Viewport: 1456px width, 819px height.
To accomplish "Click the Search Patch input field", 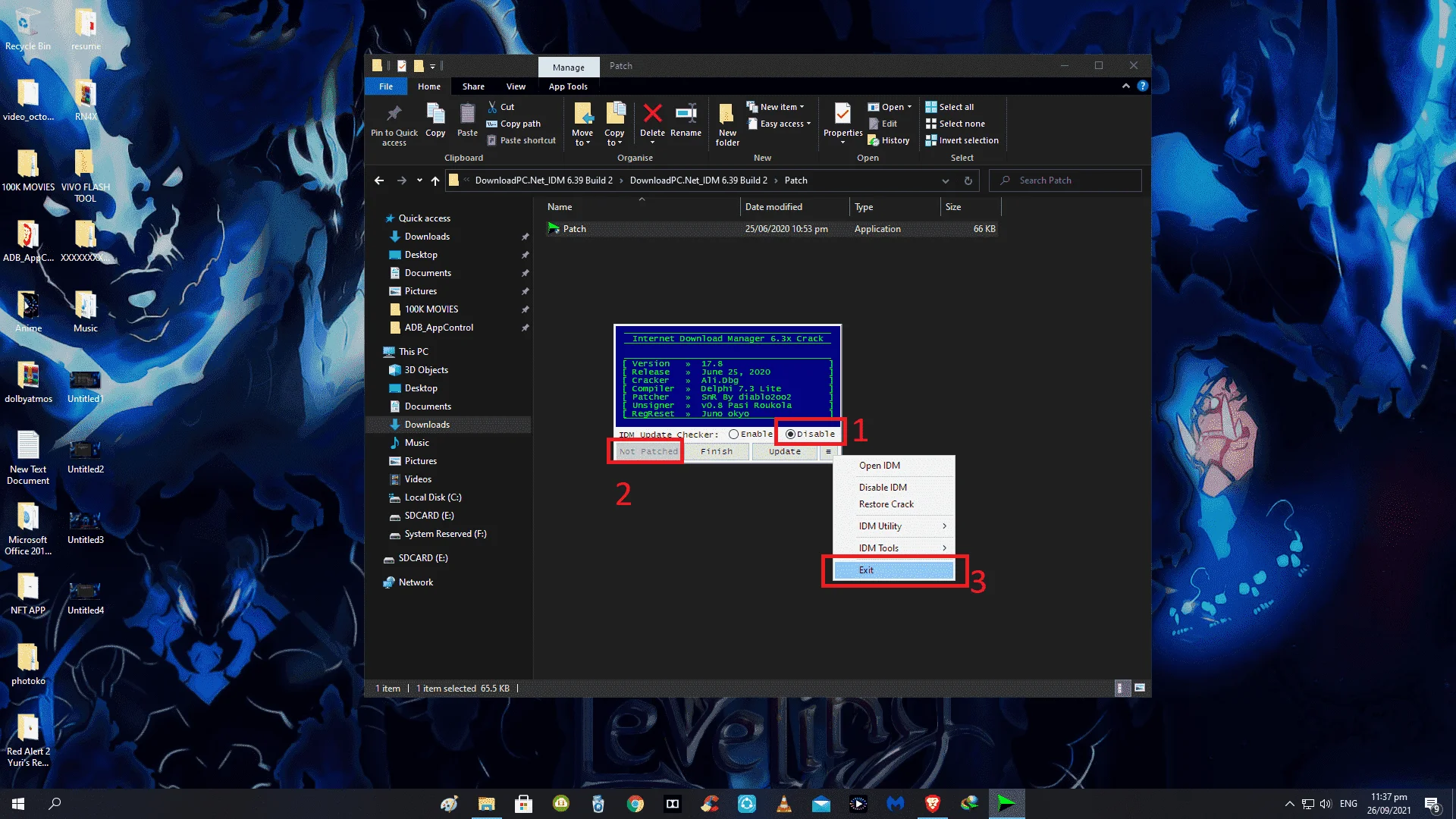I will [1065, 180].
